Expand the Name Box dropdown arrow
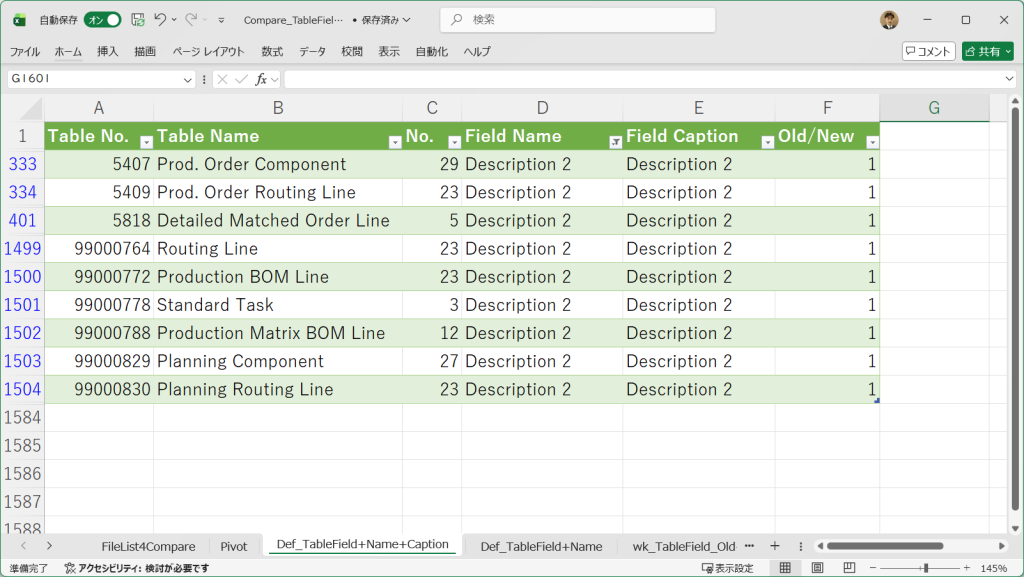This screenshot has width=1024, height=577. point(188,79)
